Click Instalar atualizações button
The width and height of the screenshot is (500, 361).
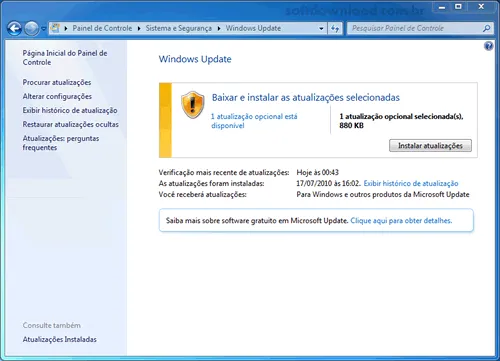coord(430,146)
